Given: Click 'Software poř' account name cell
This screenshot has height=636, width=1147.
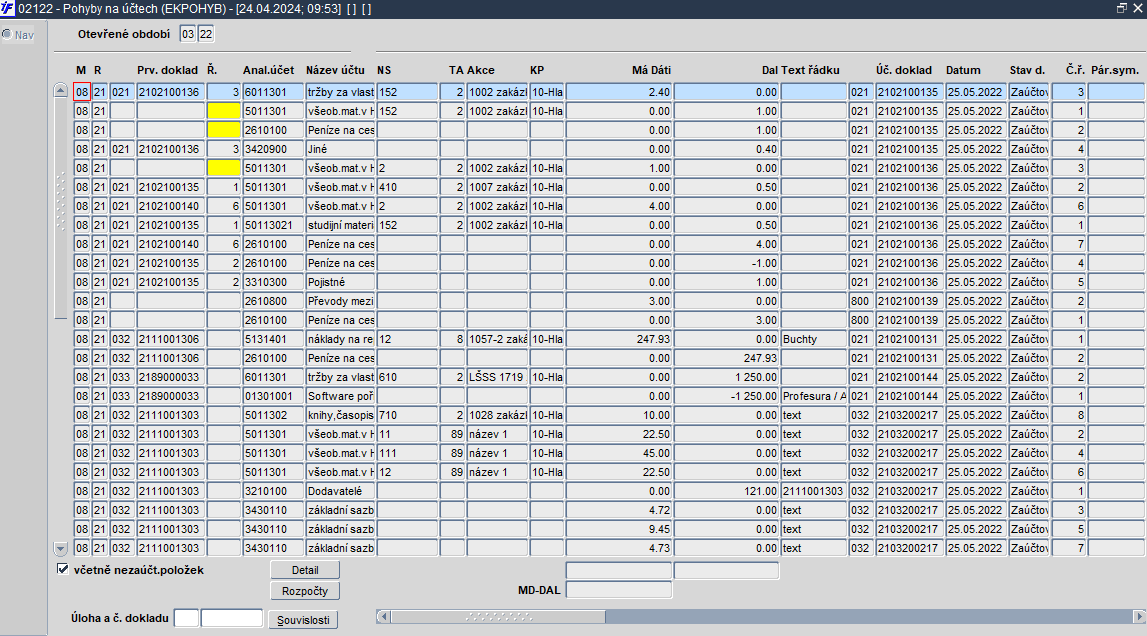Looking at the screenshot, I should click(x=340, y=397).
